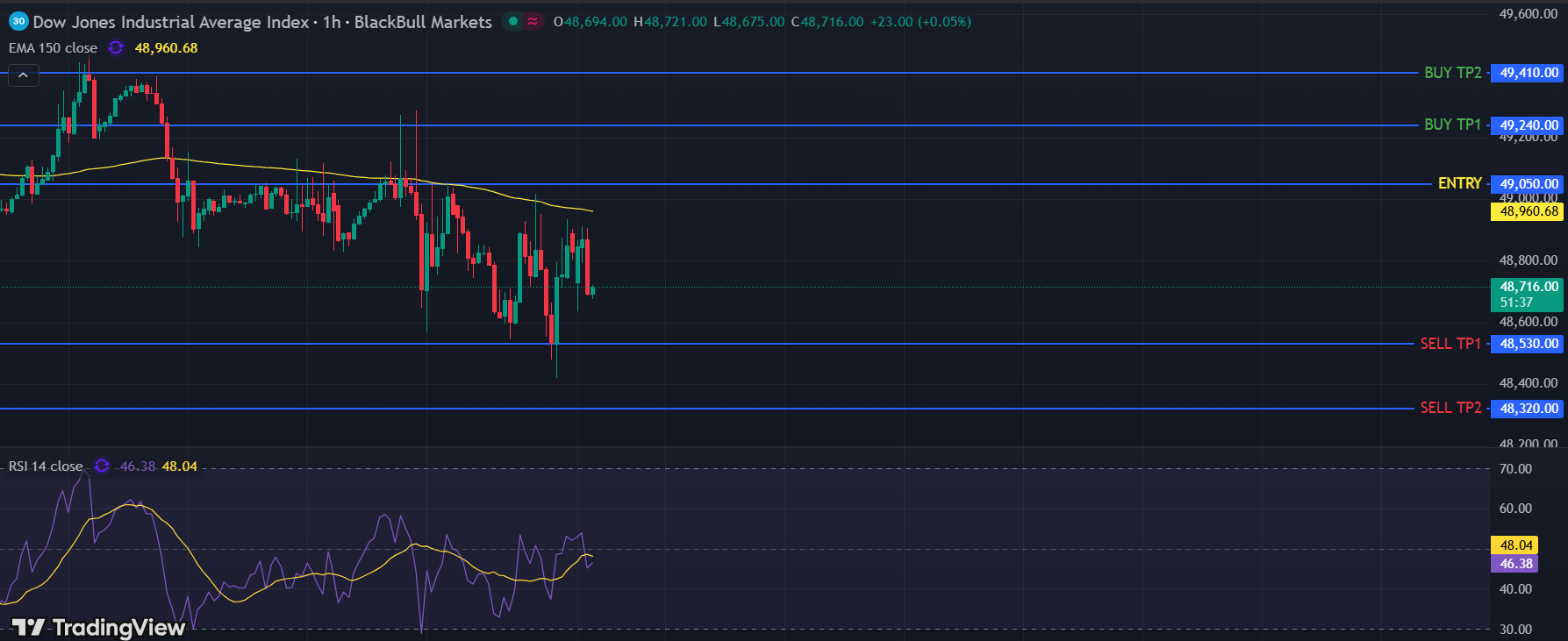This screenshot has width=1568, height=641.
Task: Click the current price 48,716.00 tag
Action: coord(1528,294)
